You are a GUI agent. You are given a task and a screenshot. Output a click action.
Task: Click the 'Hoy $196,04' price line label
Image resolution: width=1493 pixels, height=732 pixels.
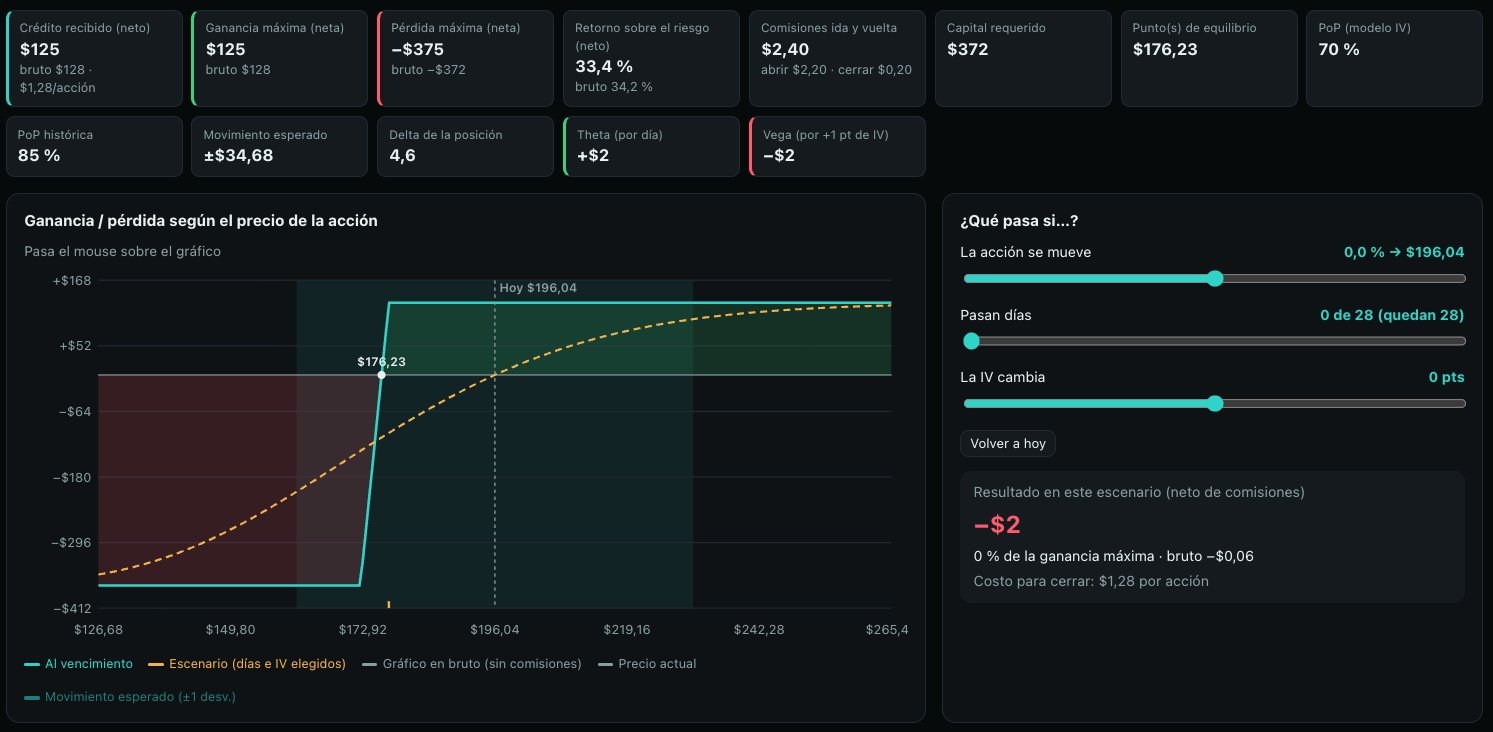[538, 288]
